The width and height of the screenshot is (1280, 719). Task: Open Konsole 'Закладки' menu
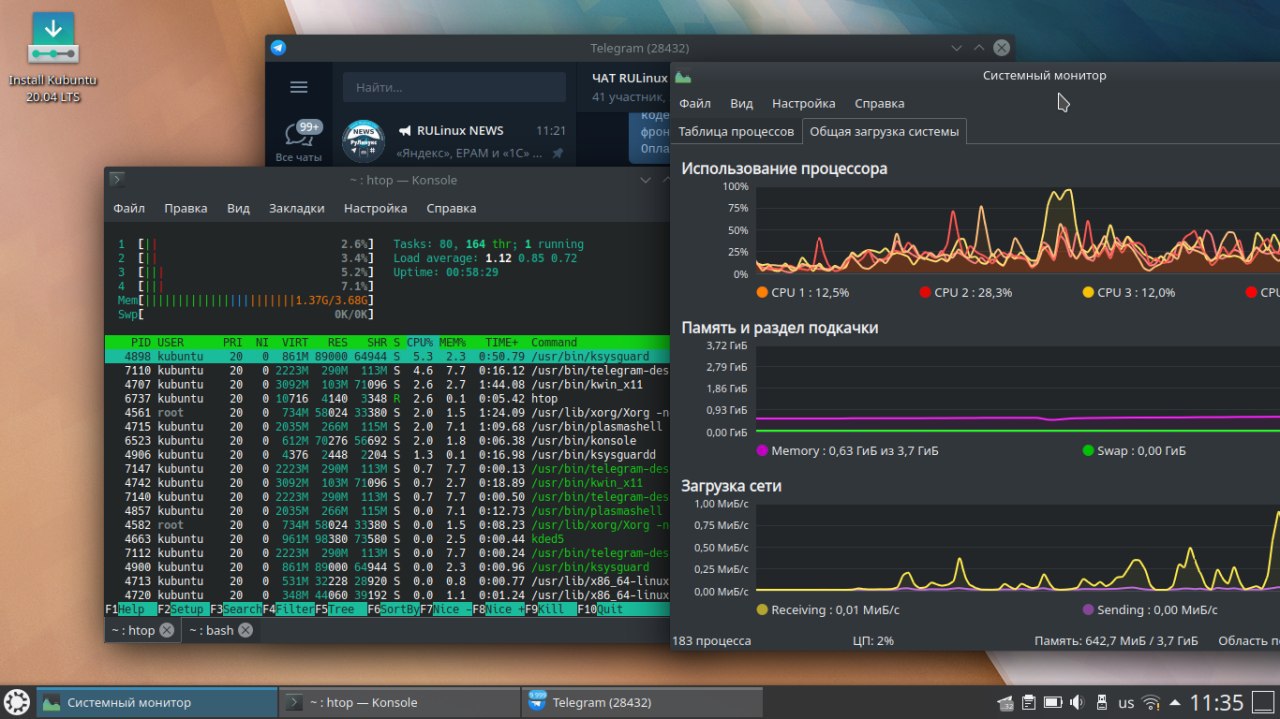click(296, 208)
